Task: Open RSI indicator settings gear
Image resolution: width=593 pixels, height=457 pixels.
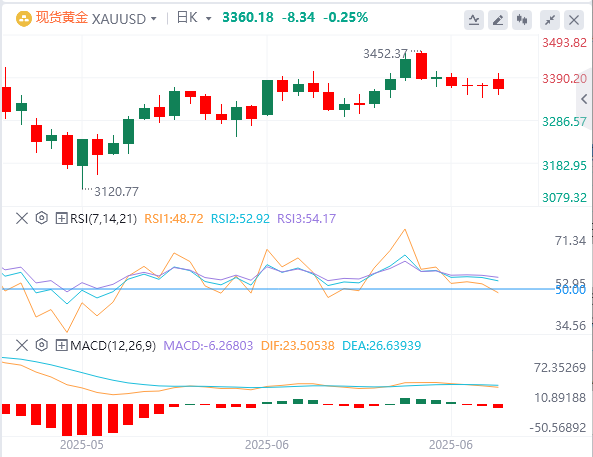Action: tap(42, 218)
